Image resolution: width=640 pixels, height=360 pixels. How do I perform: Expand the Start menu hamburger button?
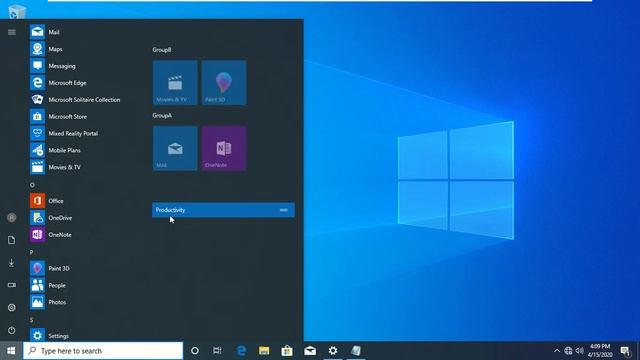tap(12, 32)
